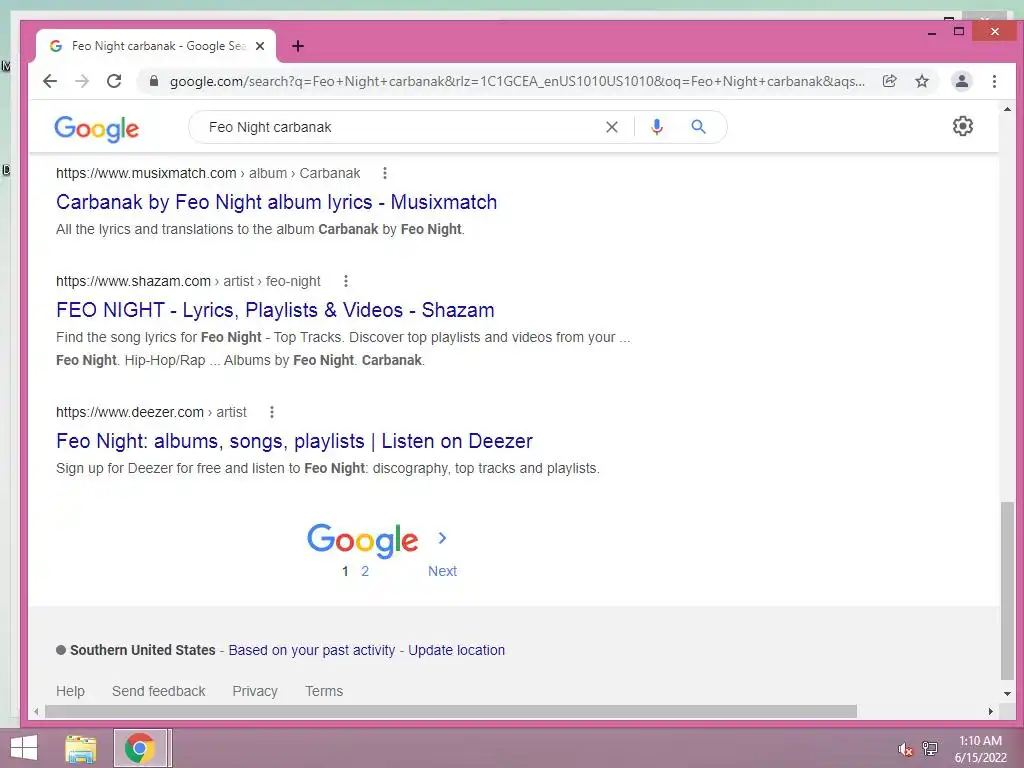This screenshot has height=768, width=1024.
Task: Click the scroll right arrow
Action: pos(991,711)
